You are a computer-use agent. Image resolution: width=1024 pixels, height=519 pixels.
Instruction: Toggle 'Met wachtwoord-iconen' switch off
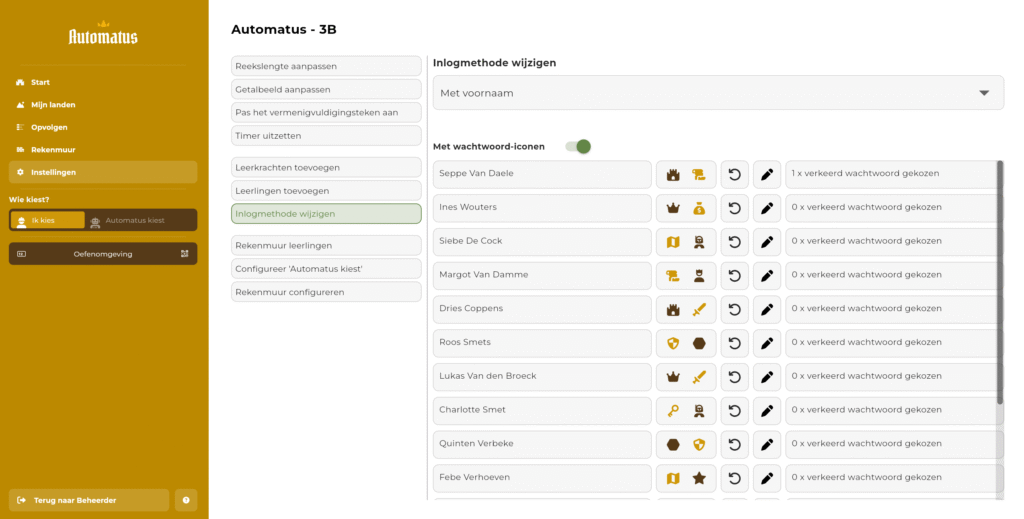coord(578,147)
